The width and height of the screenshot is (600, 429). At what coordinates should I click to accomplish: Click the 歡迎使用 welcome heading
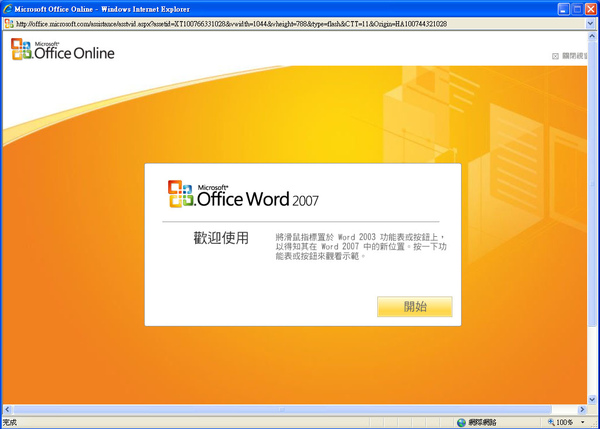click(x=221, y=238)
